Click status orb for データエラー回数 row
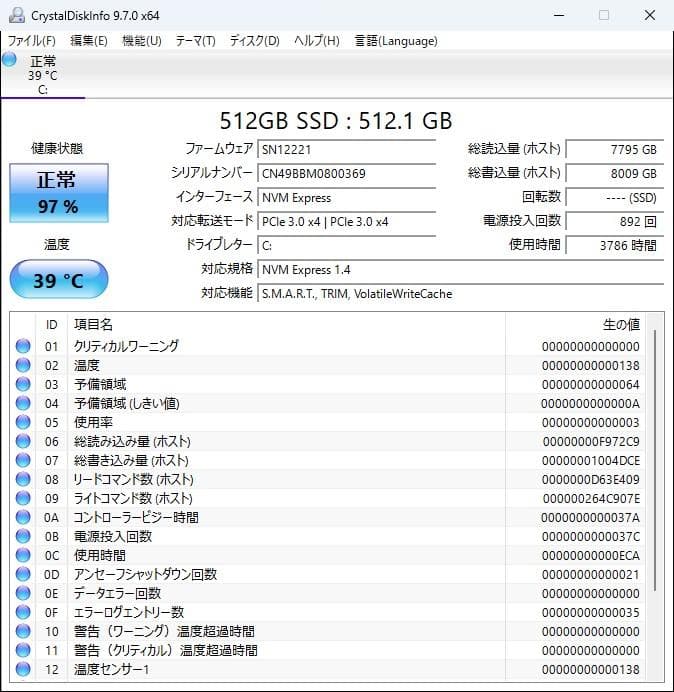Screen dimensions: 674x692 [x=23, y=593]
